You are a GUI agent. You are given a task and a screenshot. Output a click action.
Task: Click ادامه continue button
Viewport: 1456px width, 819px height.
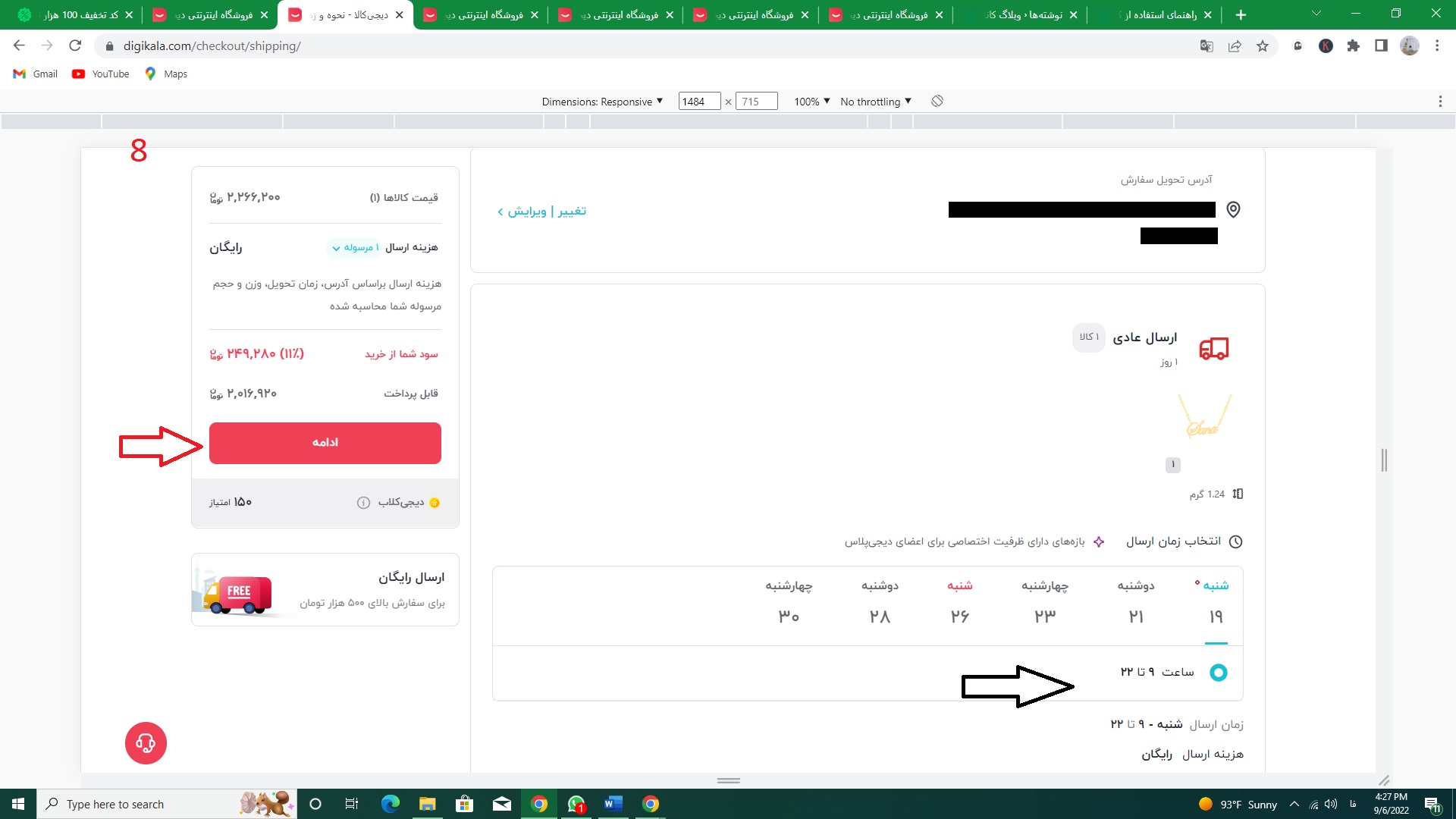pyautogui.click(x=325, y=442)
